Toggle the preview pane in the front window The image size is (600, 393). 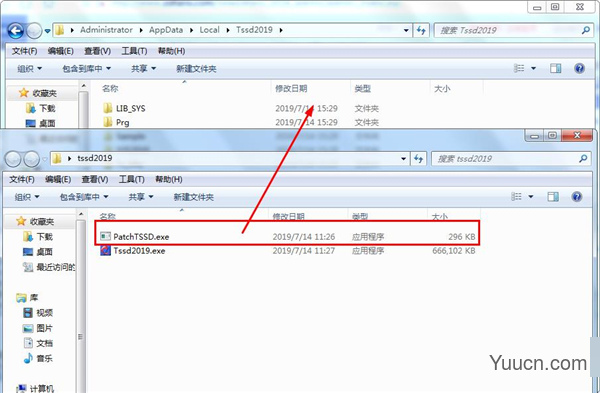tap(553, 196)
